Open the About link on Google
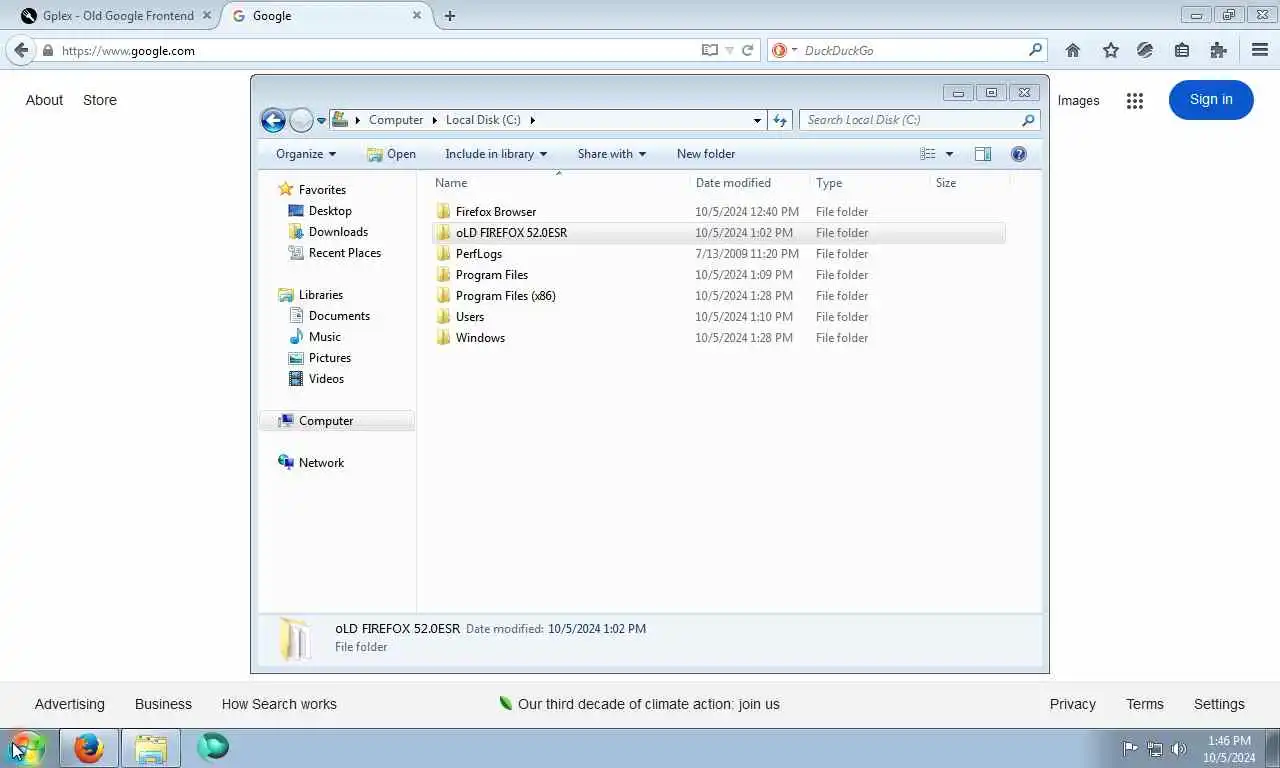This screenshot has height=768, width=1280. click(44, 100)
